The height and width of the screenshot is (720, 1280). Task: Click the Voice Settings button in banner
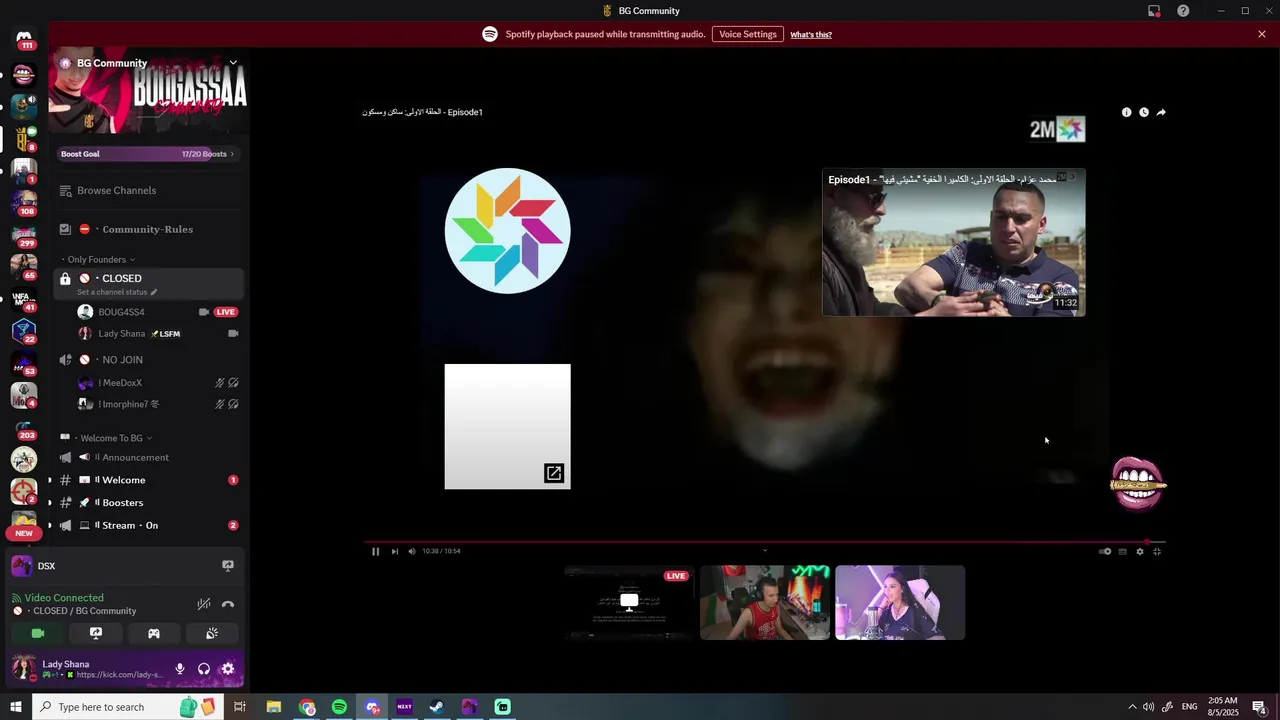tap(748, 34)
